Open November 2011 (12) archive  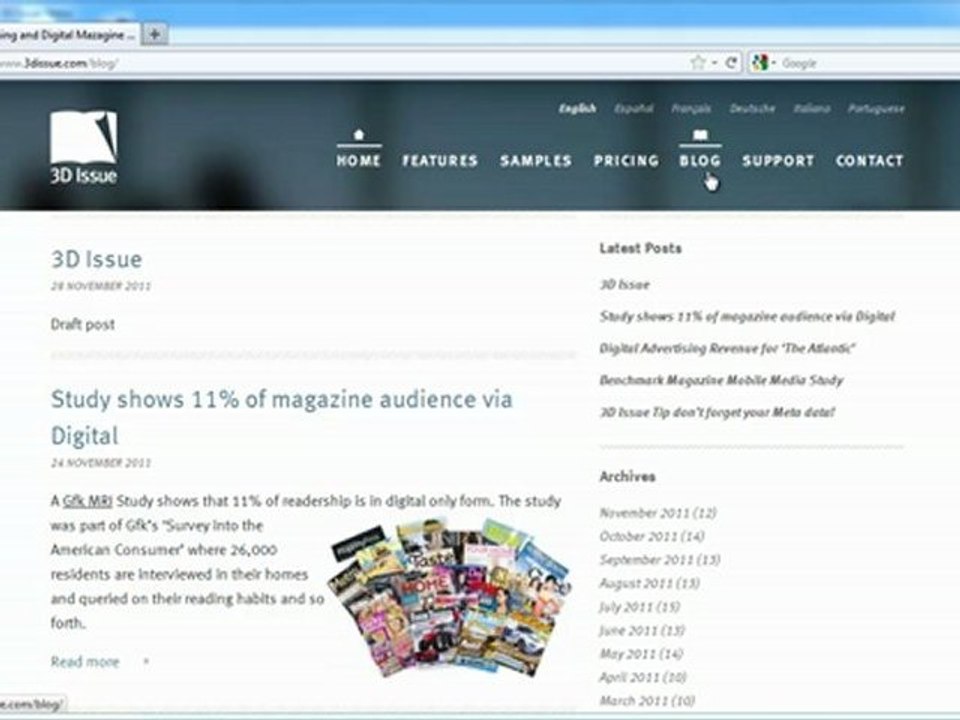pos(658,512)
